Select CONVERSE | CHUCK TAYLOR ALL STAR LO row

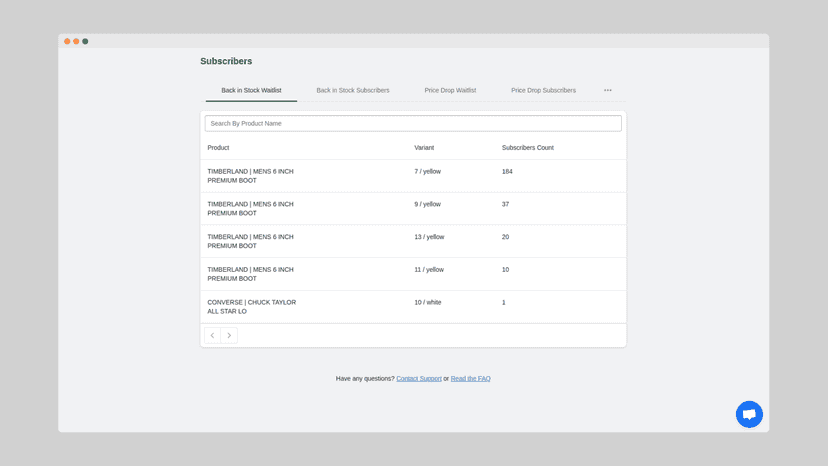[413, 307]
